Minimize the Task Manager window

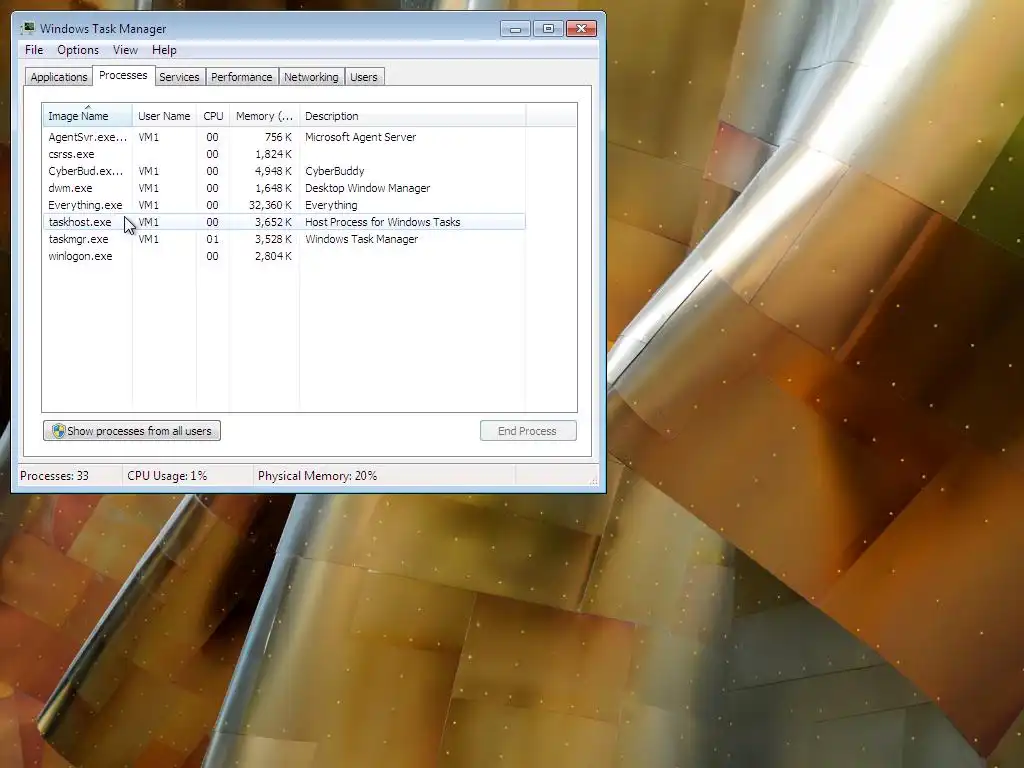[515, 29]
